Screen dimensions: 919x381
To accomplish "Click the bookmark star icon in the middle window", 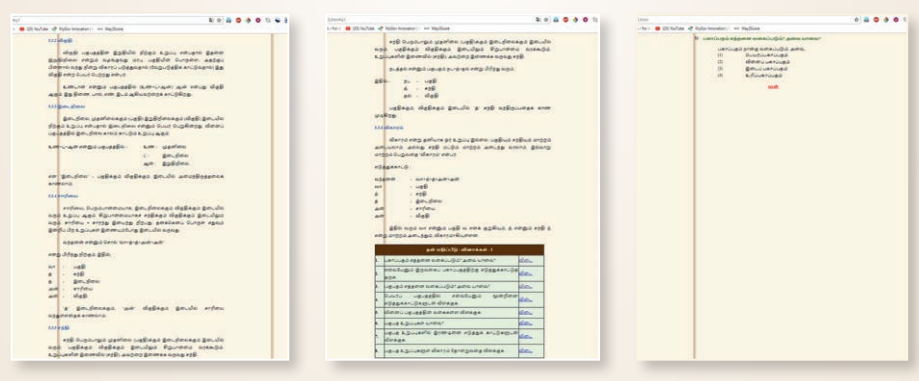I will [546, 19].
